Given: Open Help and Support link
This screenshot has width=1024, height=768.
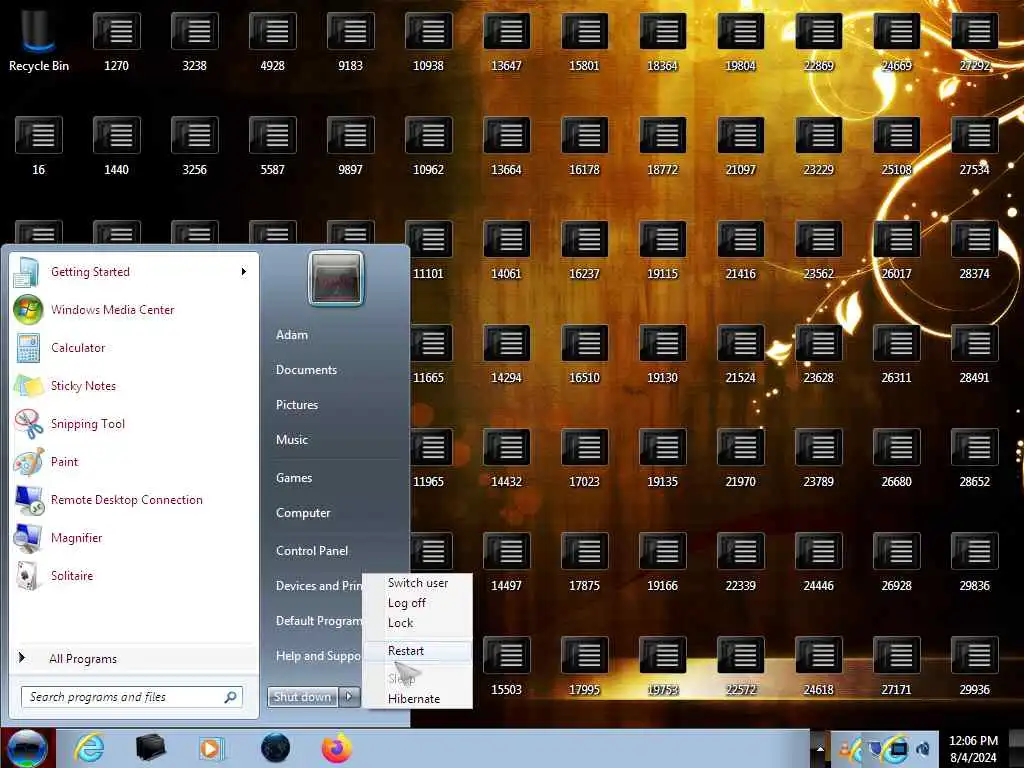Looking at the screenshot, I should (x=318, y=656).
